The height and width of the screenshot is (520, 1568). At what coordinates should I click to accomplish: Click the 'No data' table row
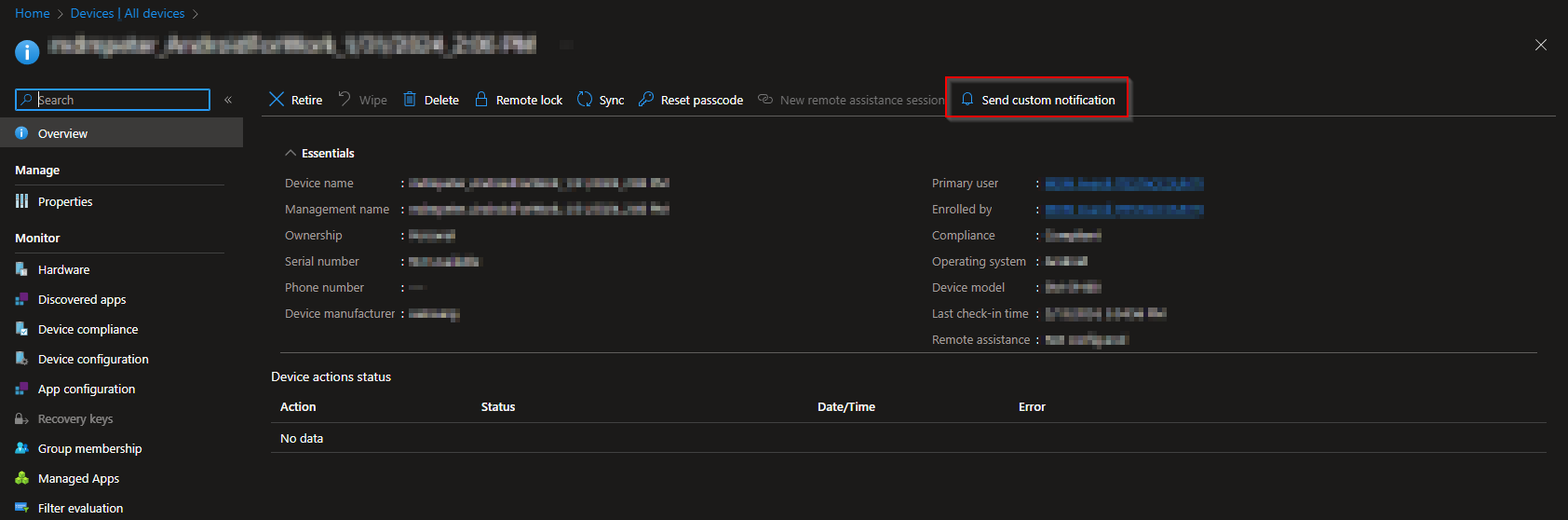pos(909,438)
